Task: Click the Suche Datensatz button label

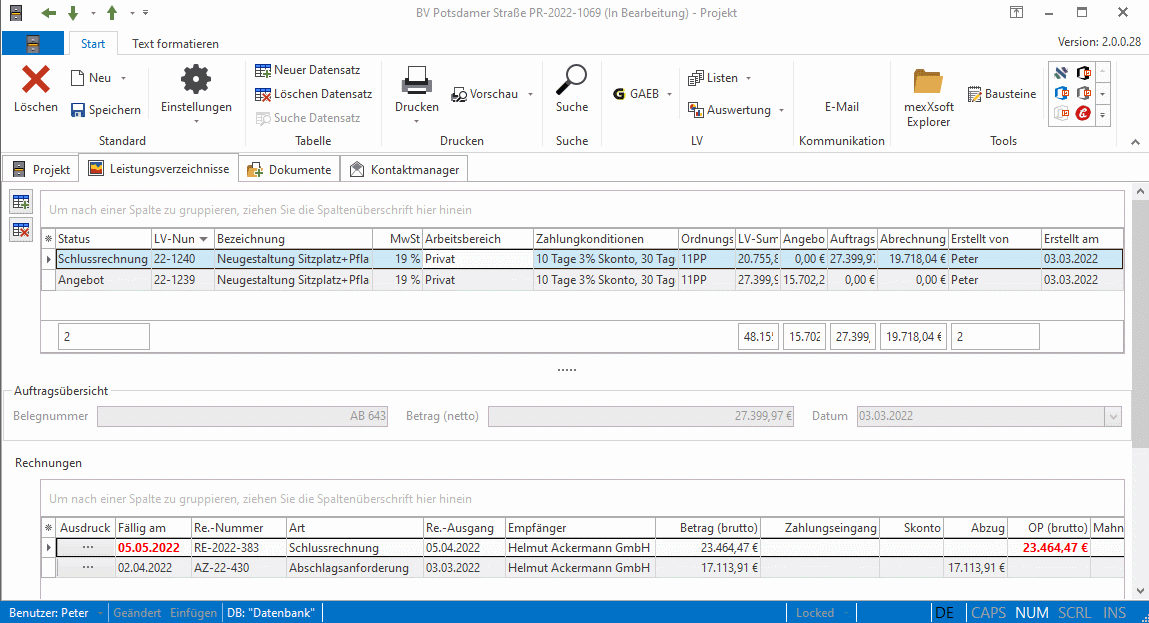Action: [x=317, y=118]
